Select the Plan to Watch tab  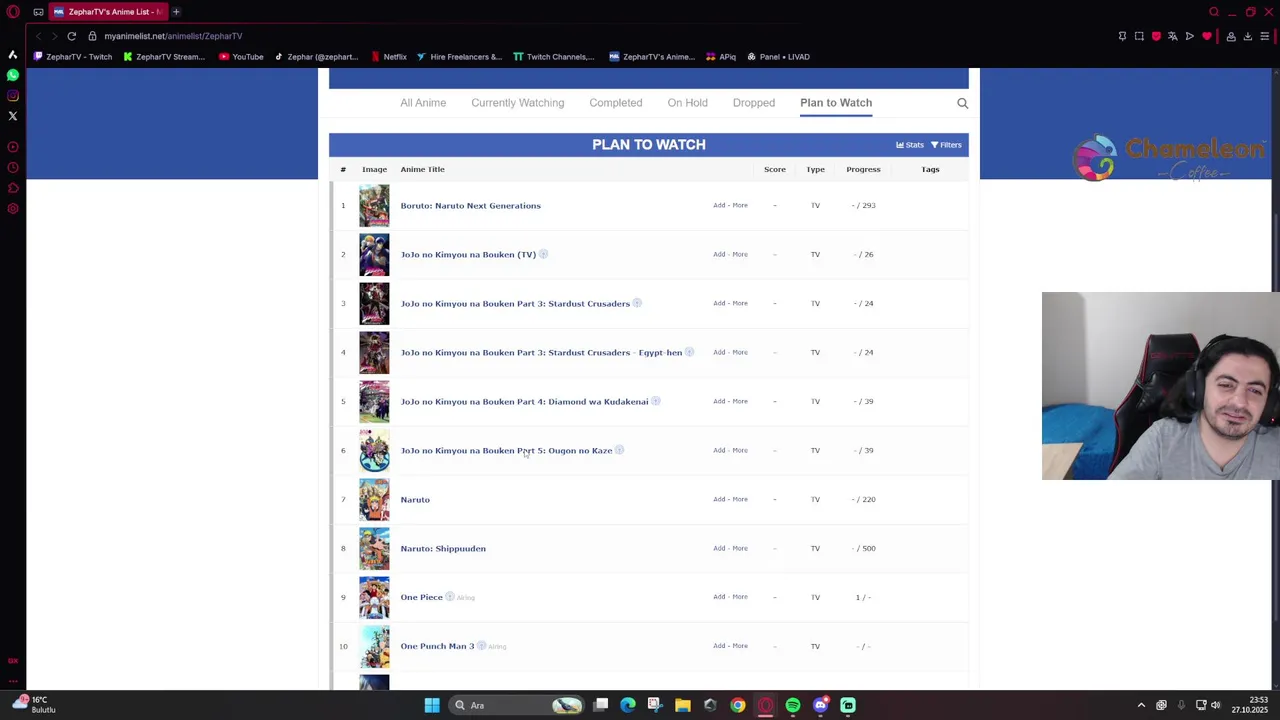[836, 103]
